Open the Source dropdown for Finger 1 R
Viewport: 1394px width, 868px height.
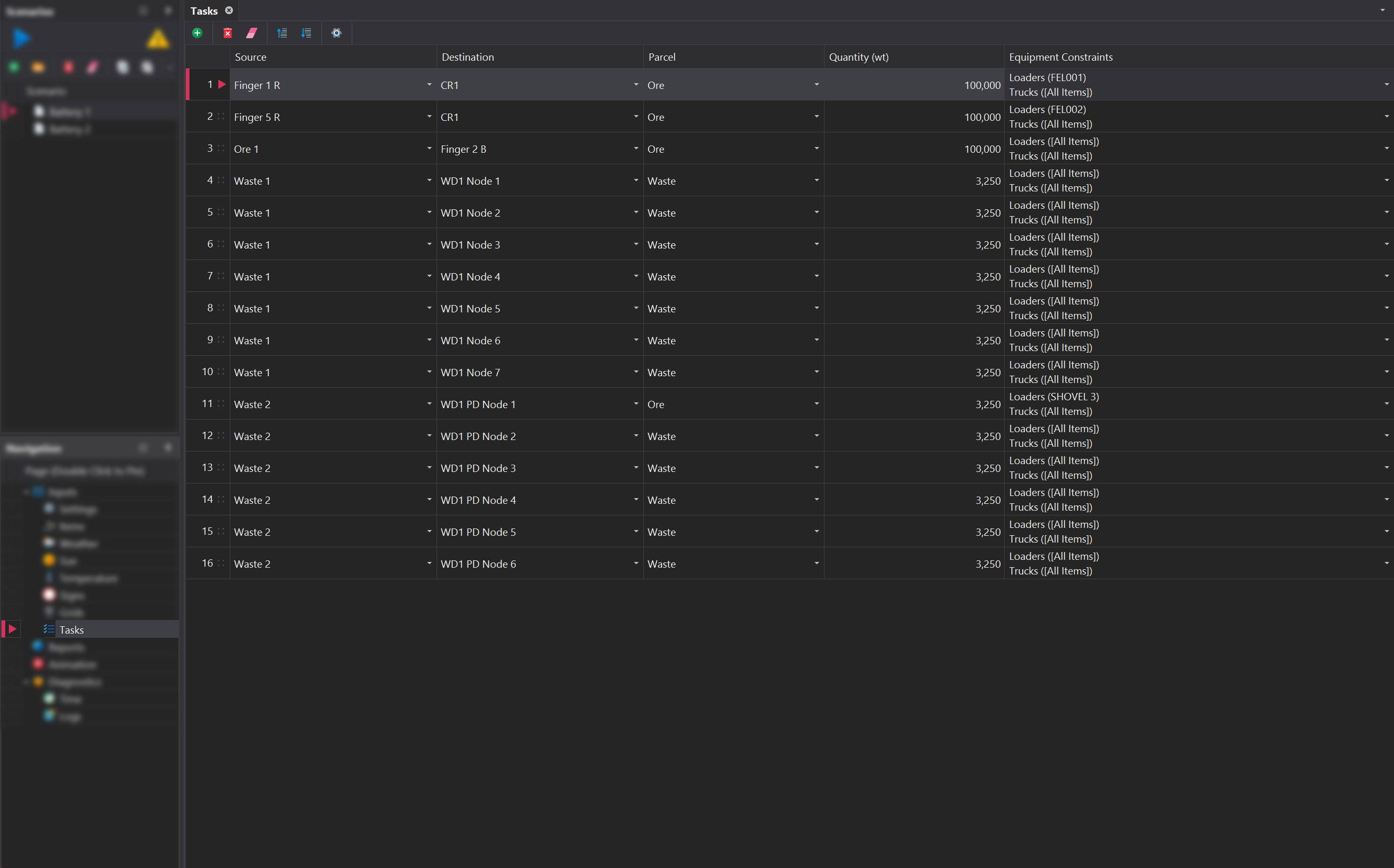tap(429, 84)
